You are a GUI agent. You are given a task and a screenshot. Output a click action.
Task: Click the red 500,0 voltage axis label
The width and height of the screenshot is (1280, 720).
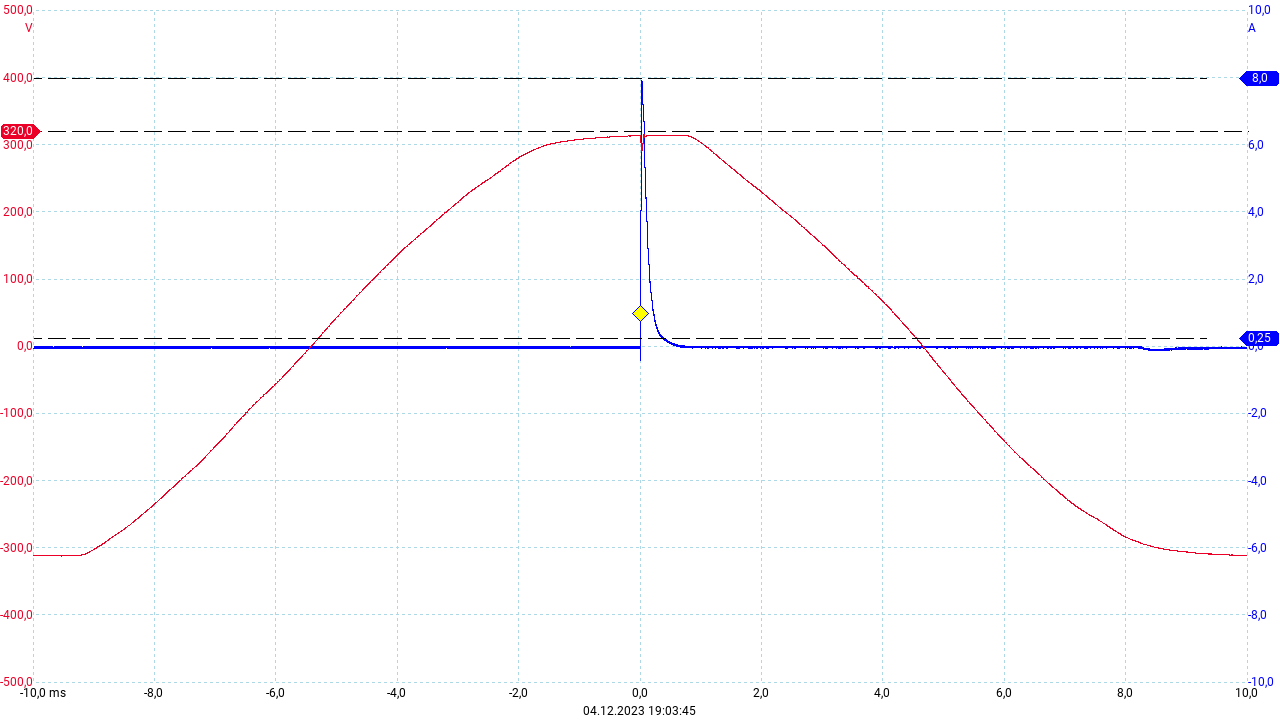pyautogui.click(x=17, y=10)
